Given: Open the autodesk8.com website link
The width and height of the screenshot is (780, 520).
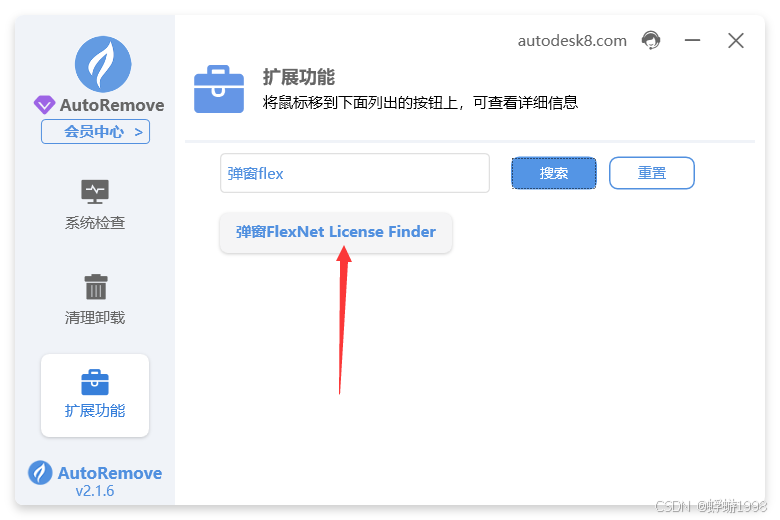Looking at the screenshot, I should 572,41.
